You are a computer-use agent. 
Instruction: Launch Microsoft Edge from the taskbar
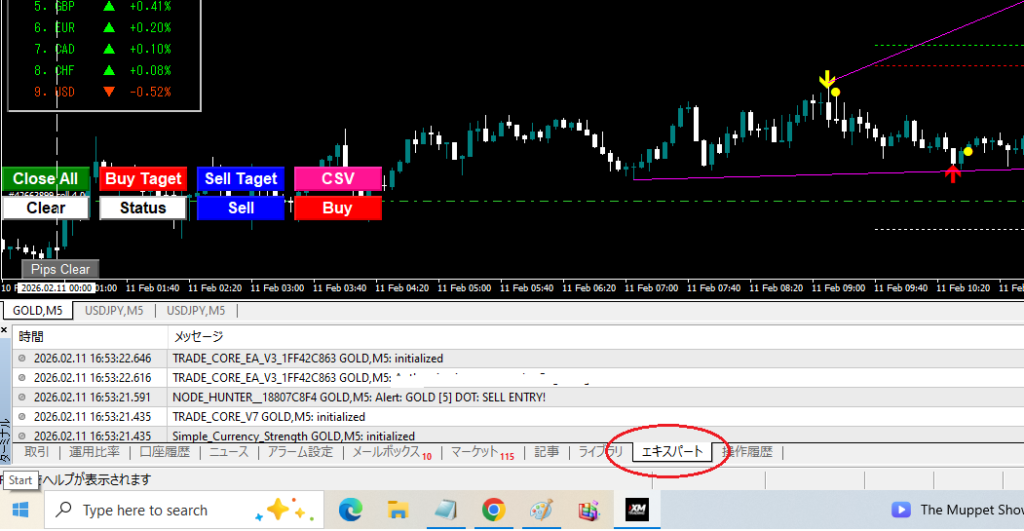tap(352, 510)
